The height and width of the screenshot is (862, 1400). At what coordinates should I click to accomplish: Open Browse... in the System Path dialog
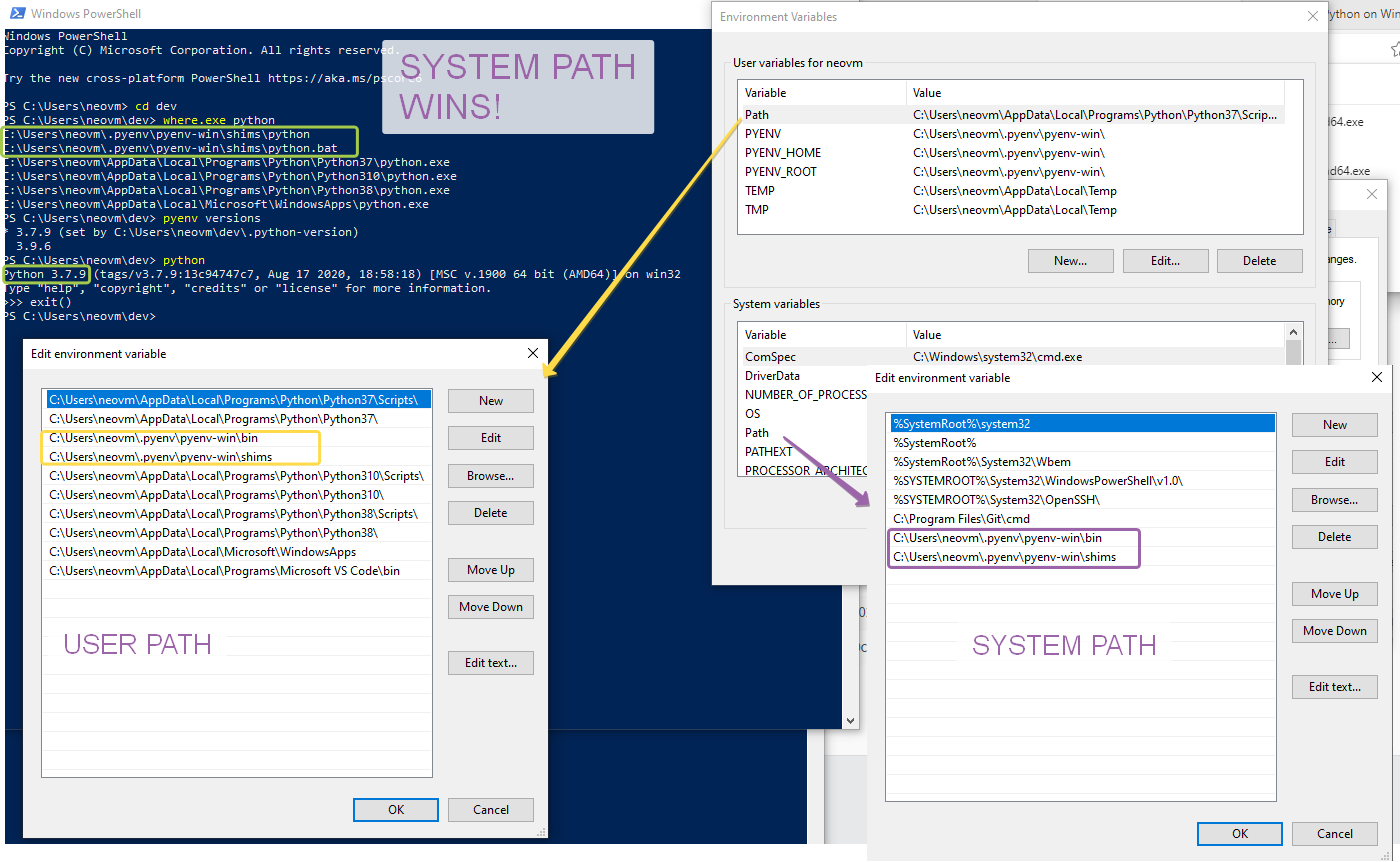click(1334, 499)
